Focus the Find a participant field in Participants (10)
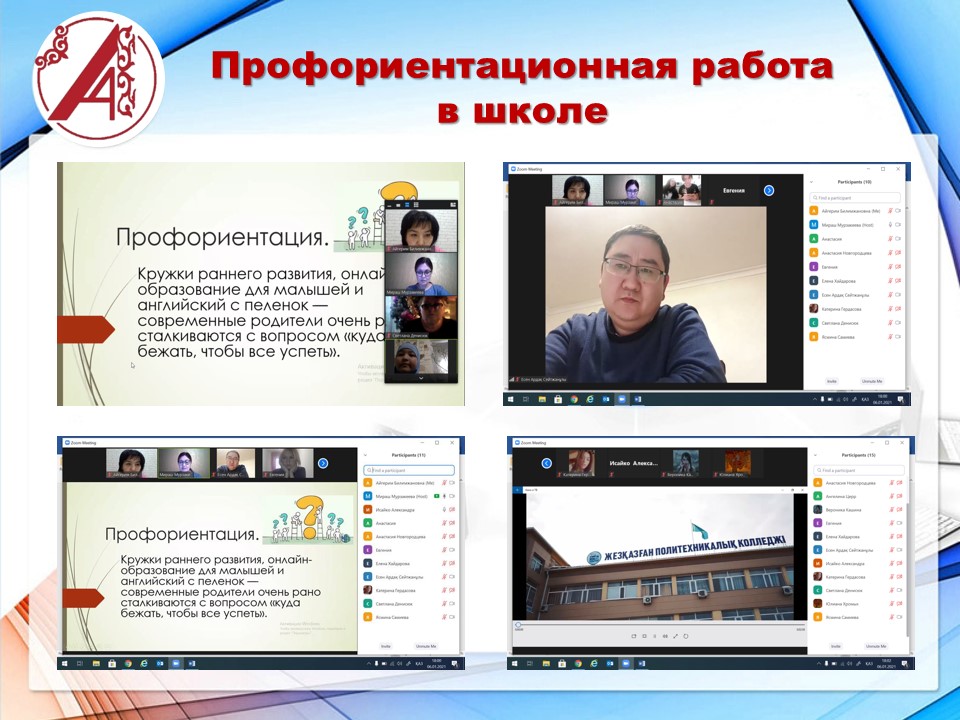Image resolution: width=960 pixels, height=720 pixels. click(x=855, y=198)
